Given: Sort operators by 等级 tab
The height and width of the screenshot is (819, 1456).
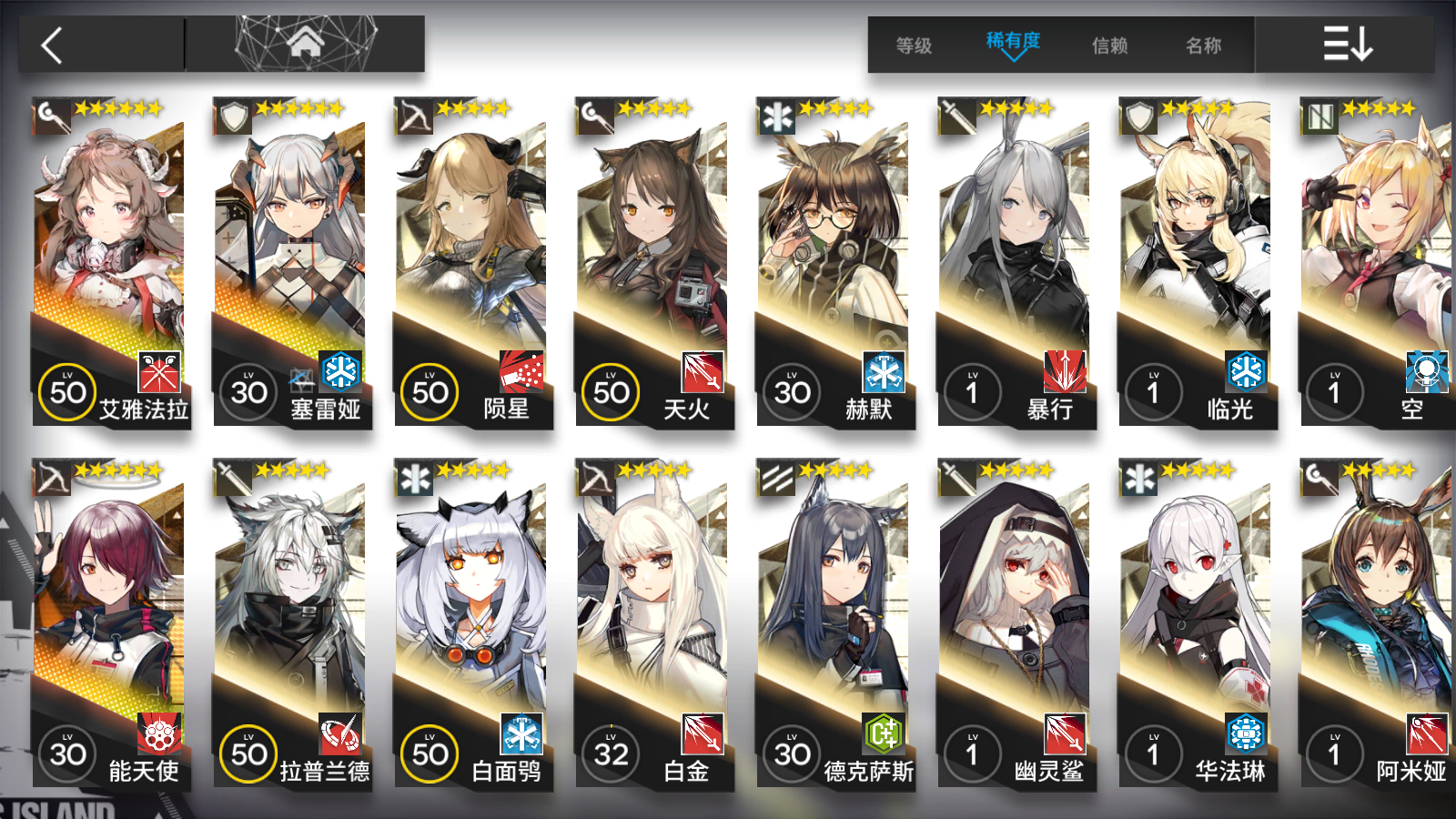Looking at the screenshot, I should tap(914, 45).
